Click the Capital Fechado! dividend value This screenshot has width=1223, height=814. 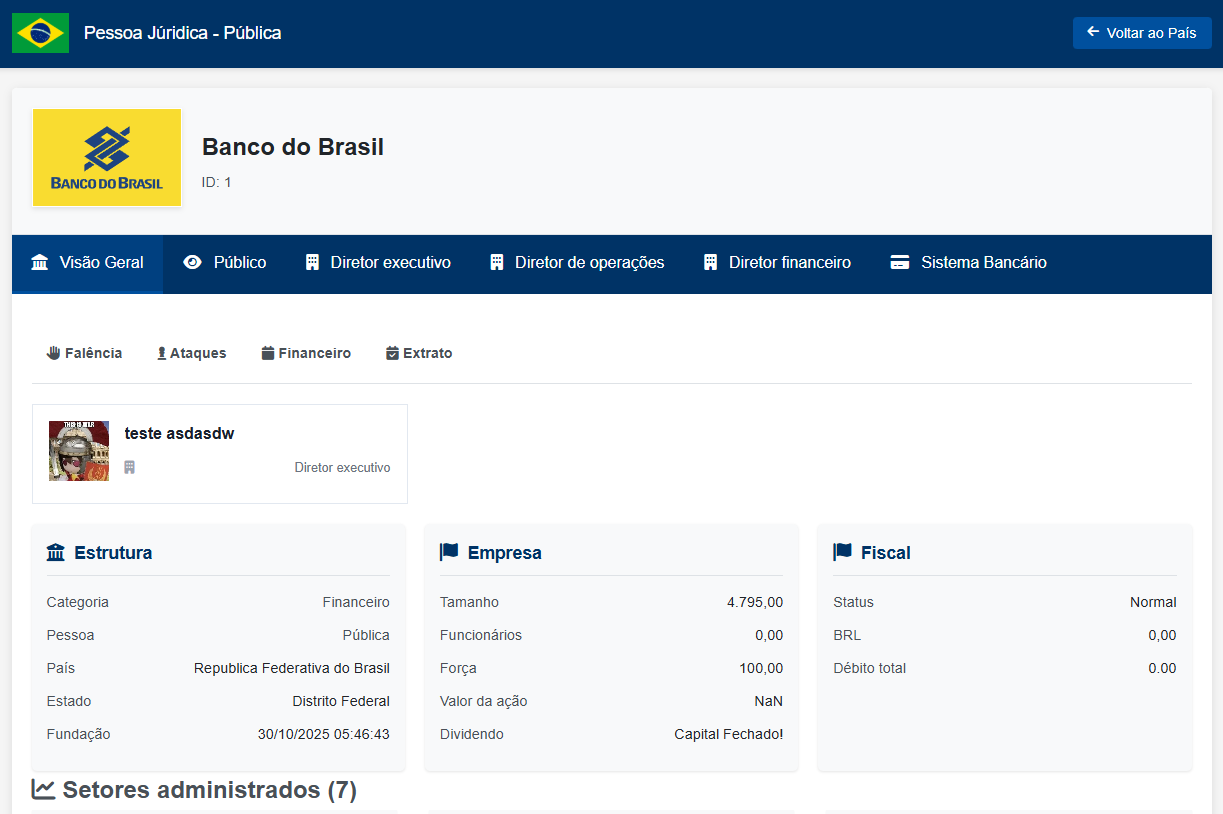tap(729, 734)
